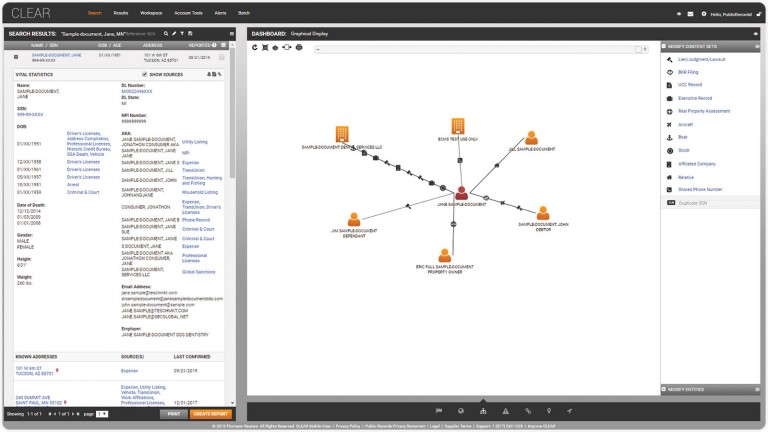The width and height of the screenshot is (768, 432).
Task: Click the flag icon in the bottom toolbar
Action: pyautogui.click(x=438, y=411)
